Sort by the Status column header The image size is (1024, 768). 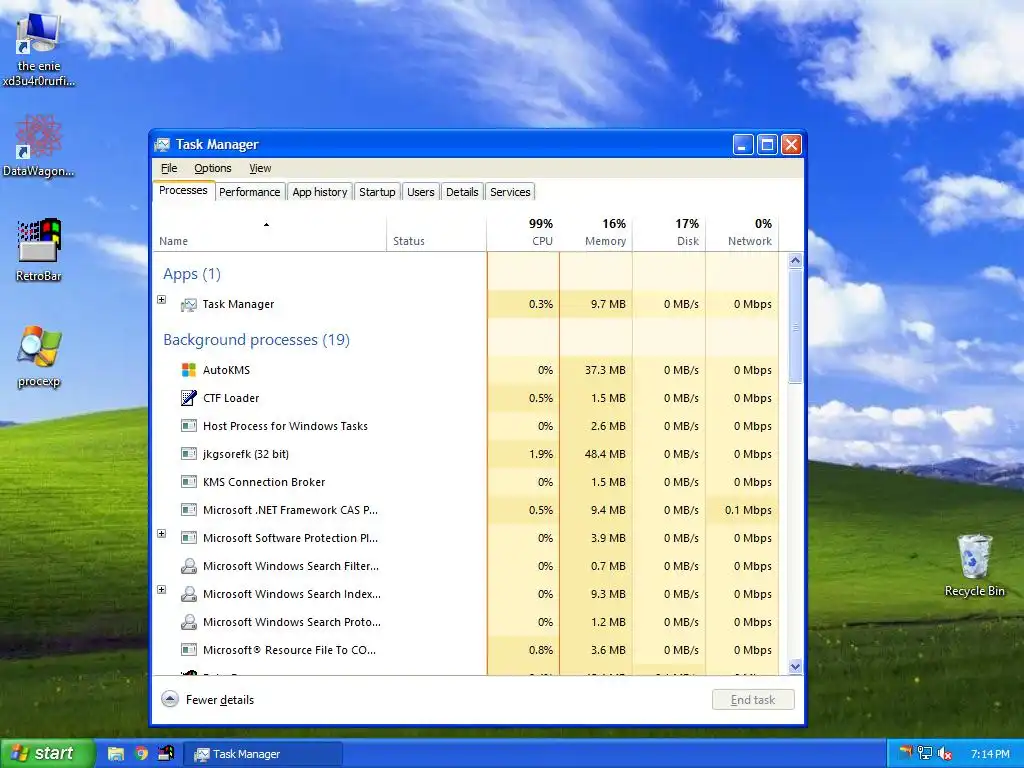[x=436, y=232]
